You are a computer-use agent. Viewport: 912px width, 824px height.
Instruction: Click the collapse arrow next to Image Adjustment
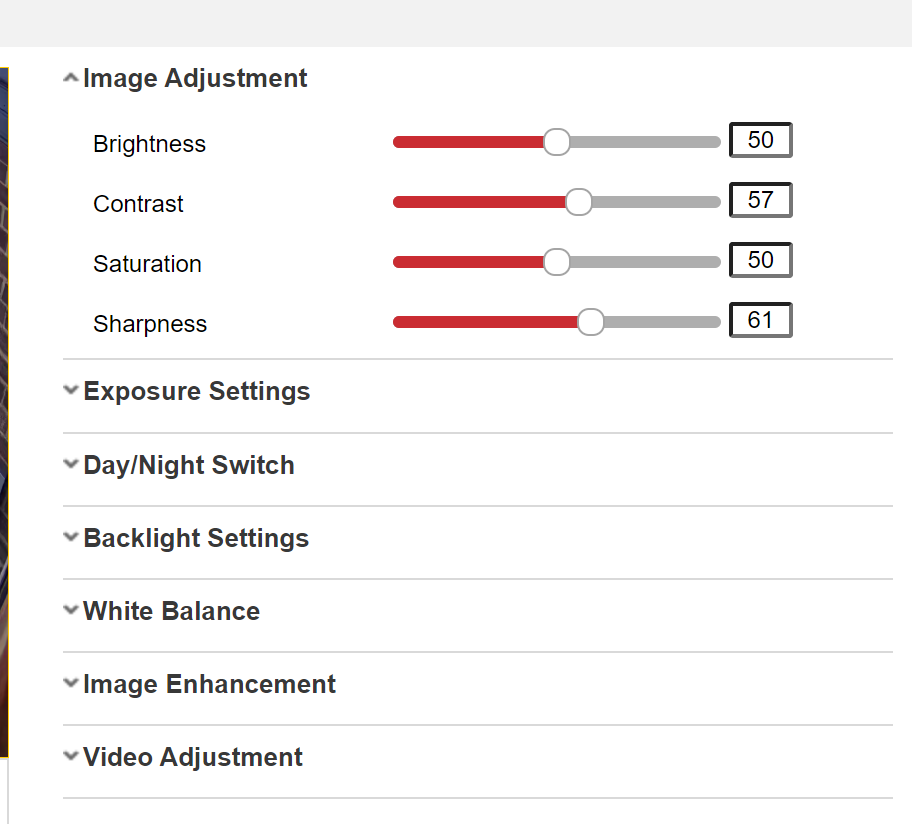pos(70,77)
